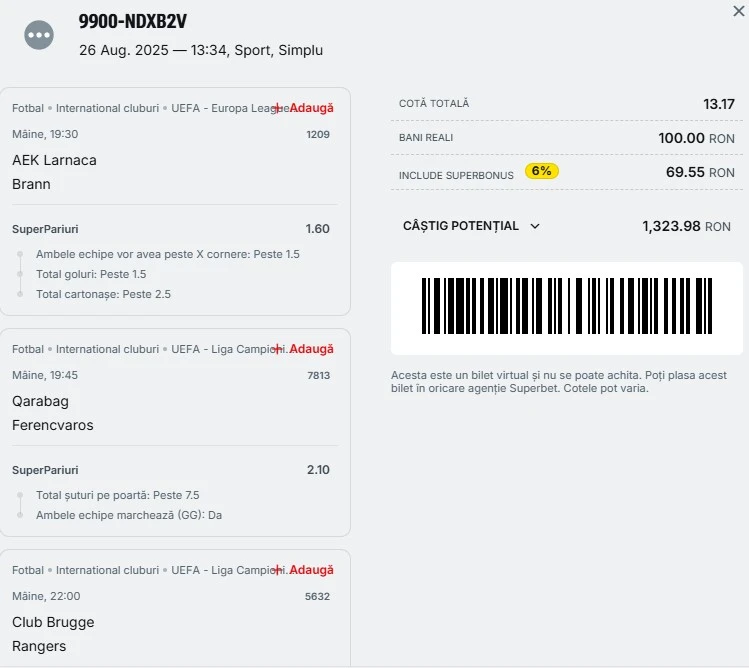The width and height of the screenshot is (749, 668).
Task: Click the three-dots more options icon
Action: coord(39,36)
